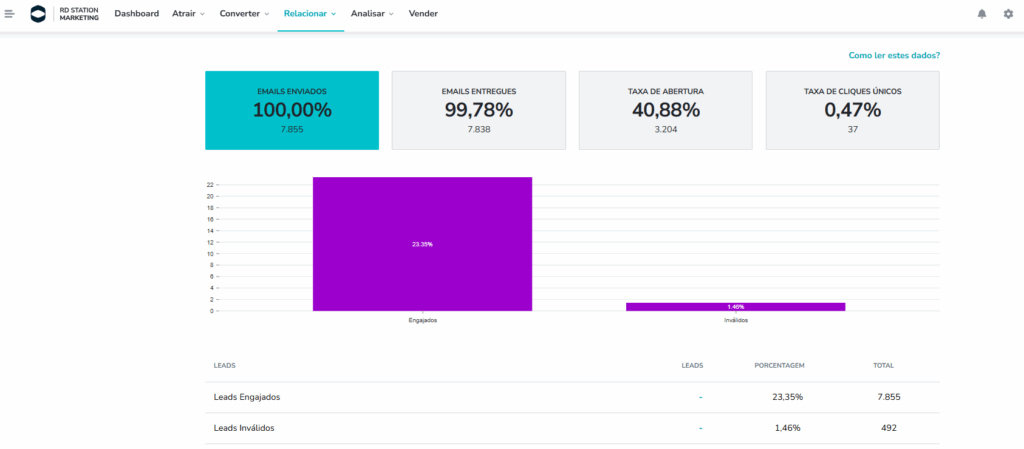Screen dimensions: 1024x449
Task: Click the Inválidos bar in chart
Action: pyautogui.click(x=735, y=306)
